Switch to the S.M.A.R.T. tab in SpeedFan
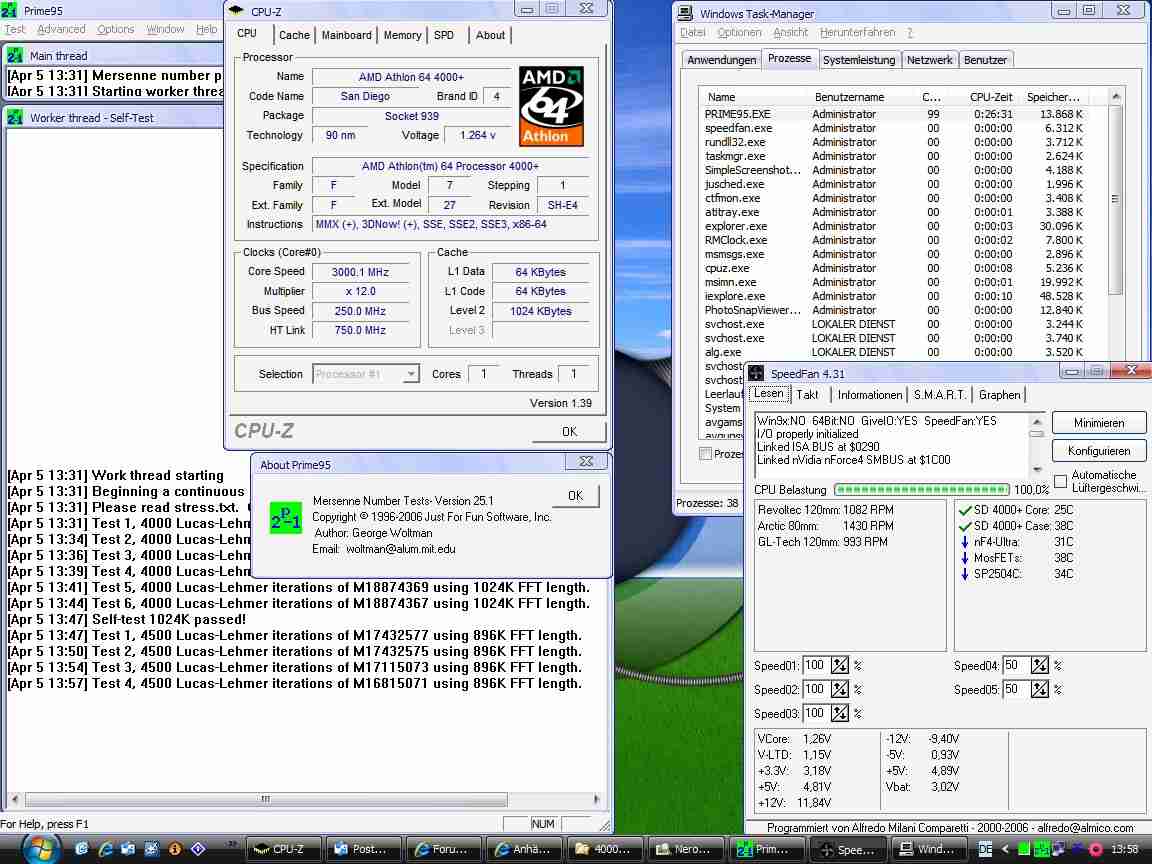This screenshot has width=1152, height=864. click(940, 395)
